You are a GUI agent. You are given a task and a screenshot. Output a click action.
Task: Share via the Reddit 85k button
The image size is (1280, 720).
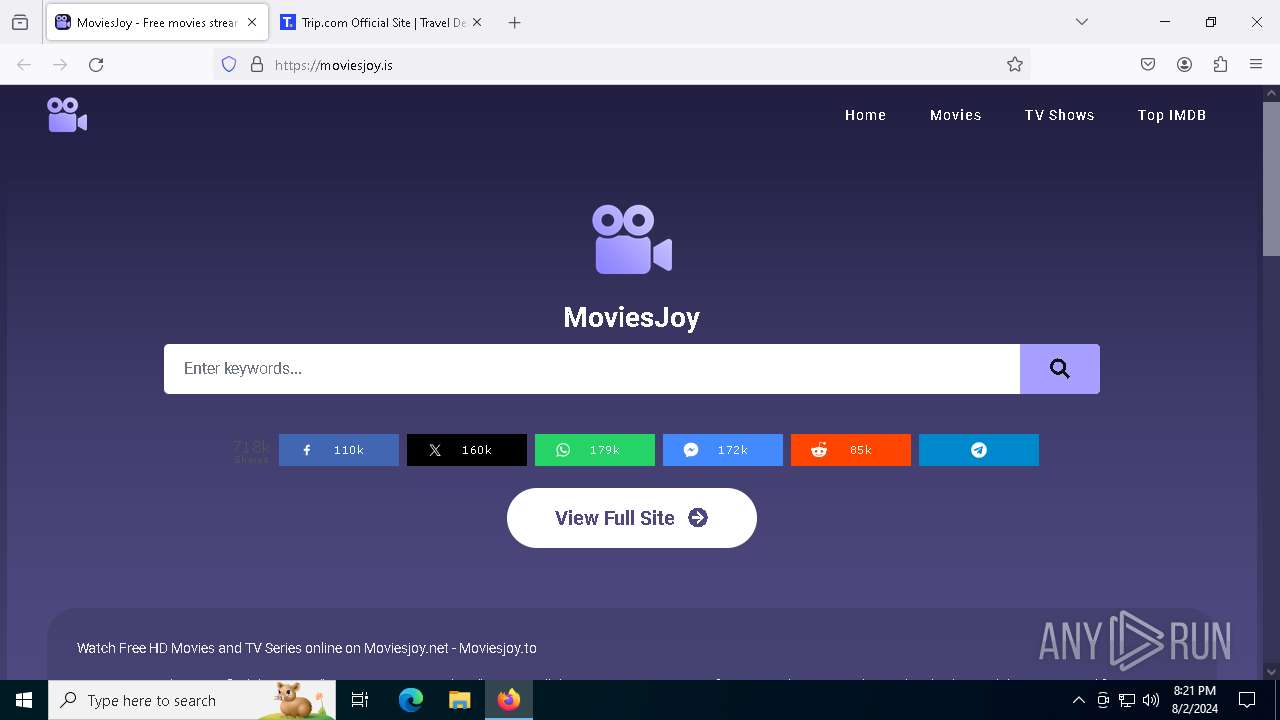[851, 450]
